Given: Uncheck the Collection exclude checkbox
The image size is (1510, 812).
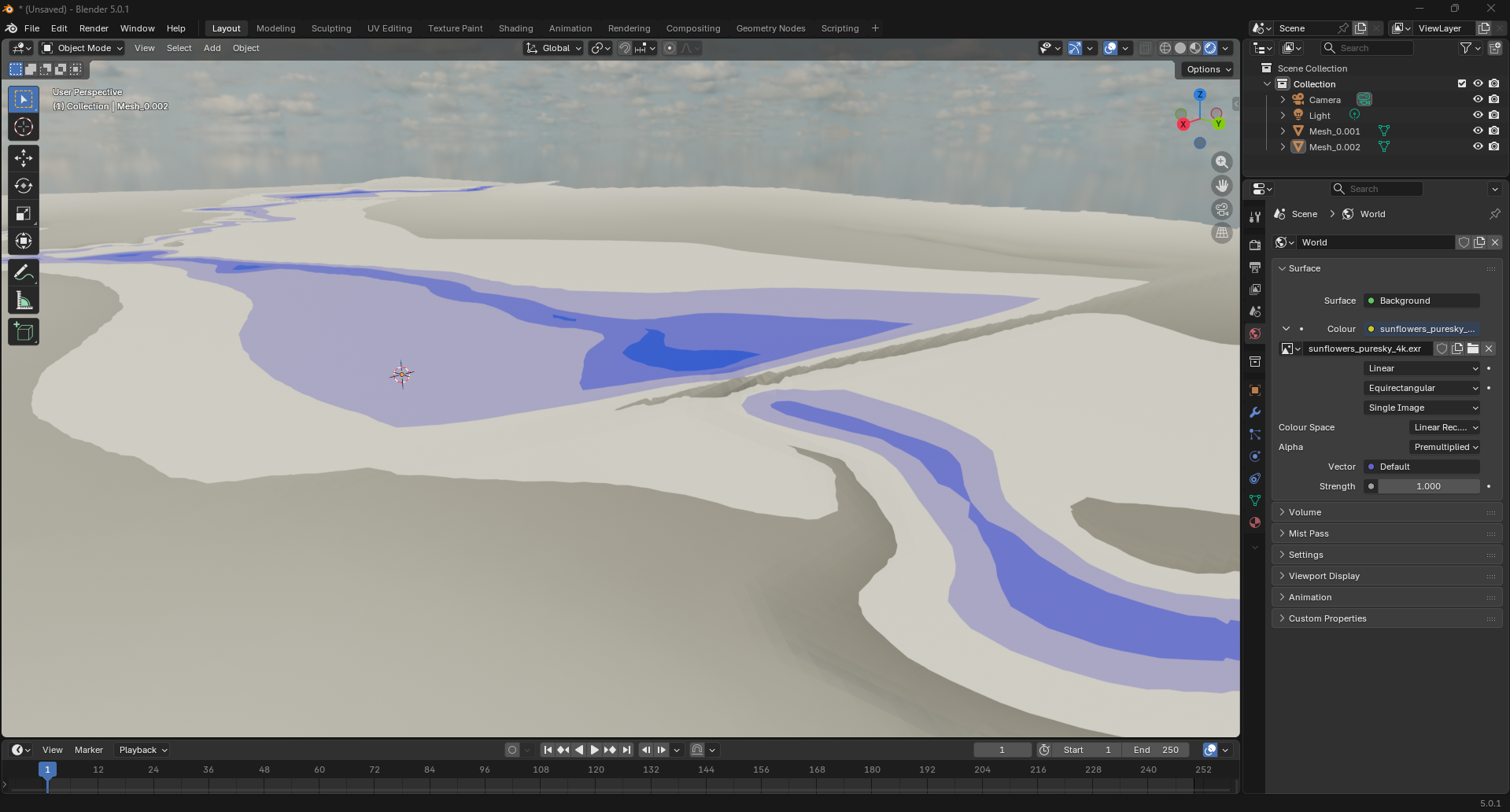Looking at the screenshot, I should click(x=1461, y=84).
